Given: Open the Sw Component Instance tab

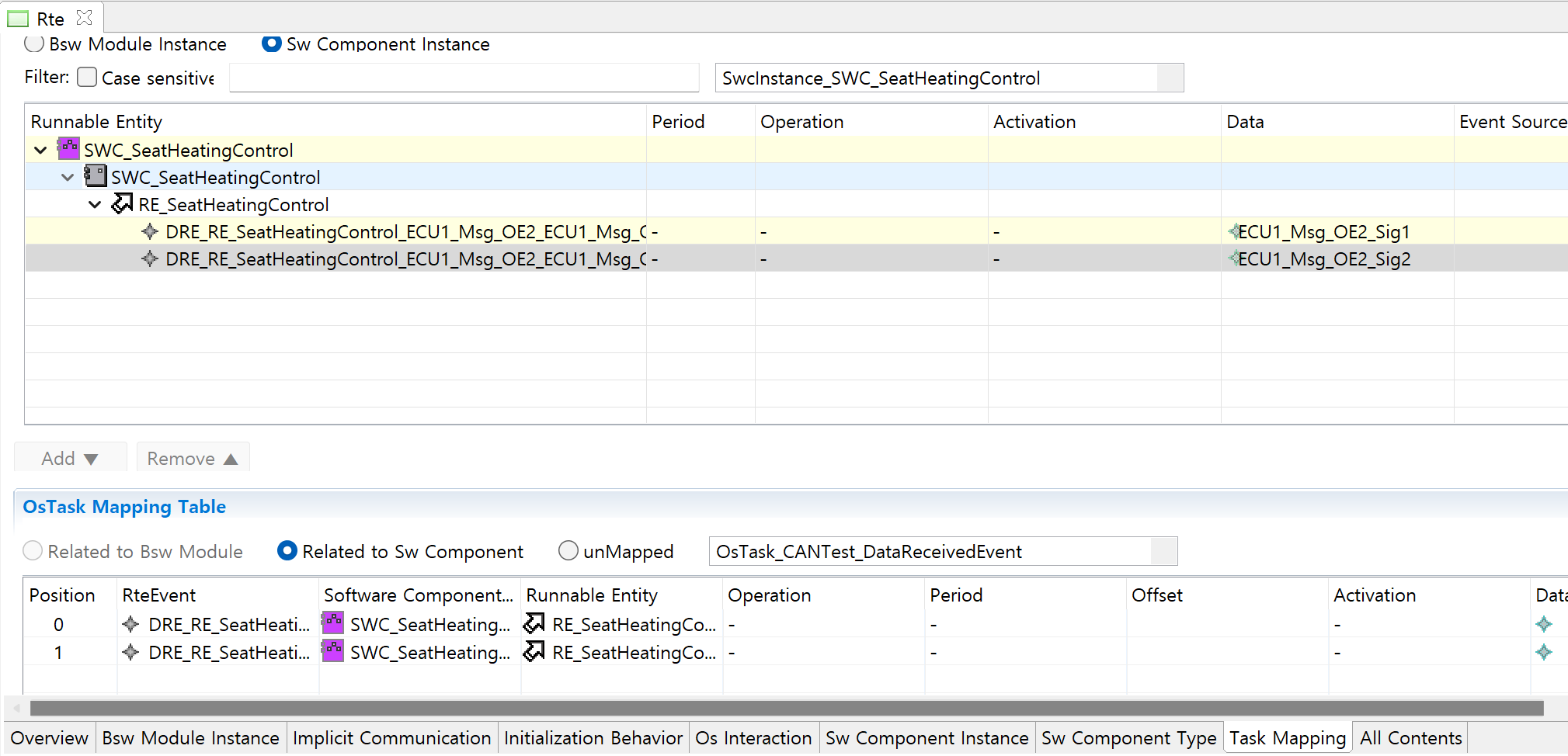Looking at the screenshot, I should 927,737.
